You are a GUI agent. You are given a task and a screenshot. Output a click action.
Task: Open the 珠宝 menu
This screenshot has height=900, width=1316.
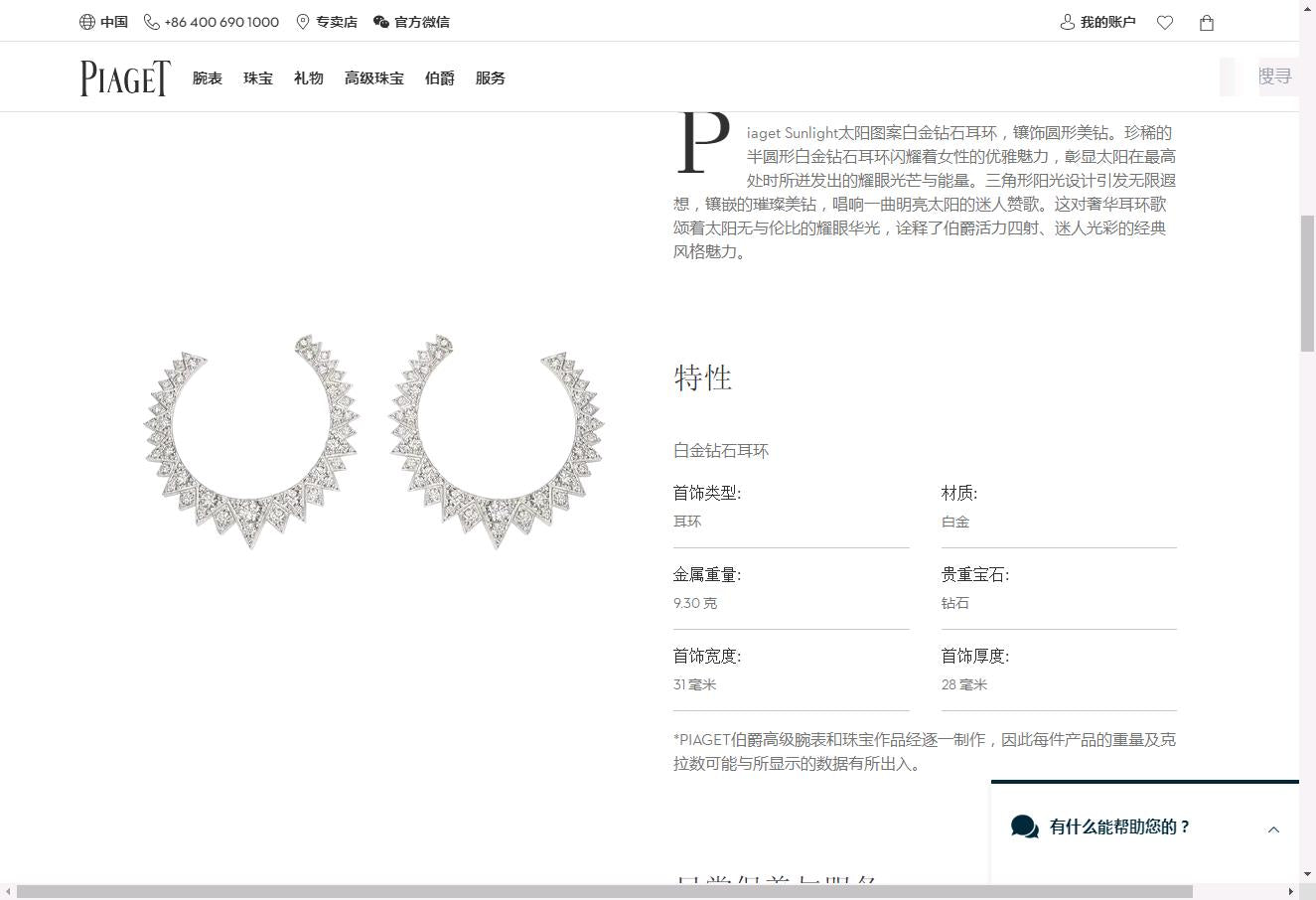pyautogui.click(x=258, y=78)
